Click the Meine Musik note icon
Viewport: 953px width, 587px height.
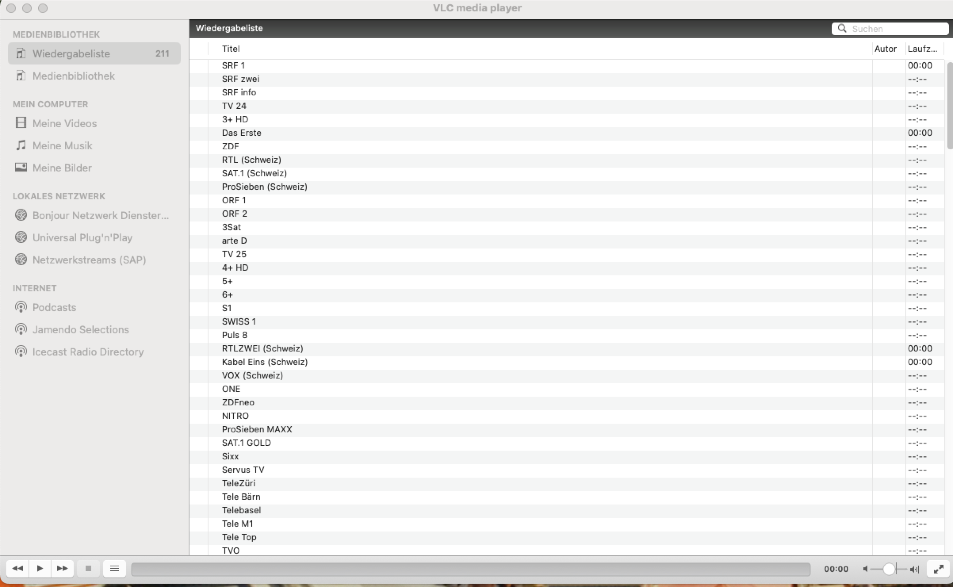pyautogui.click(x=21, y=145)
